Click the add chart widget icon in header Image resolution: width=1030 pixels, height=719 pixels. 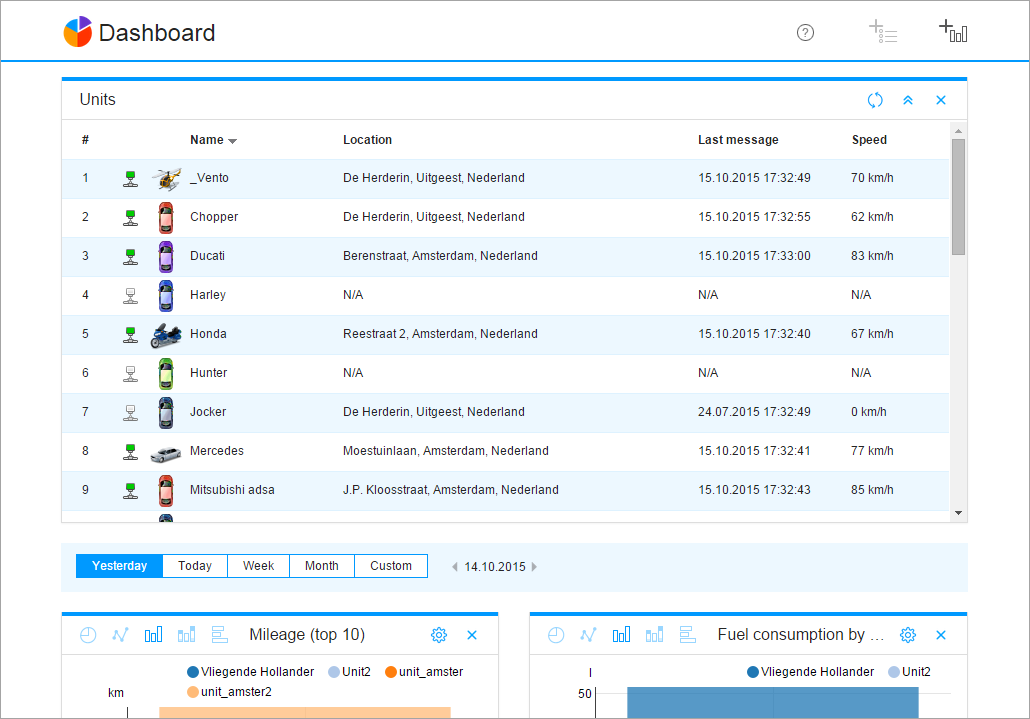point(953,32)
